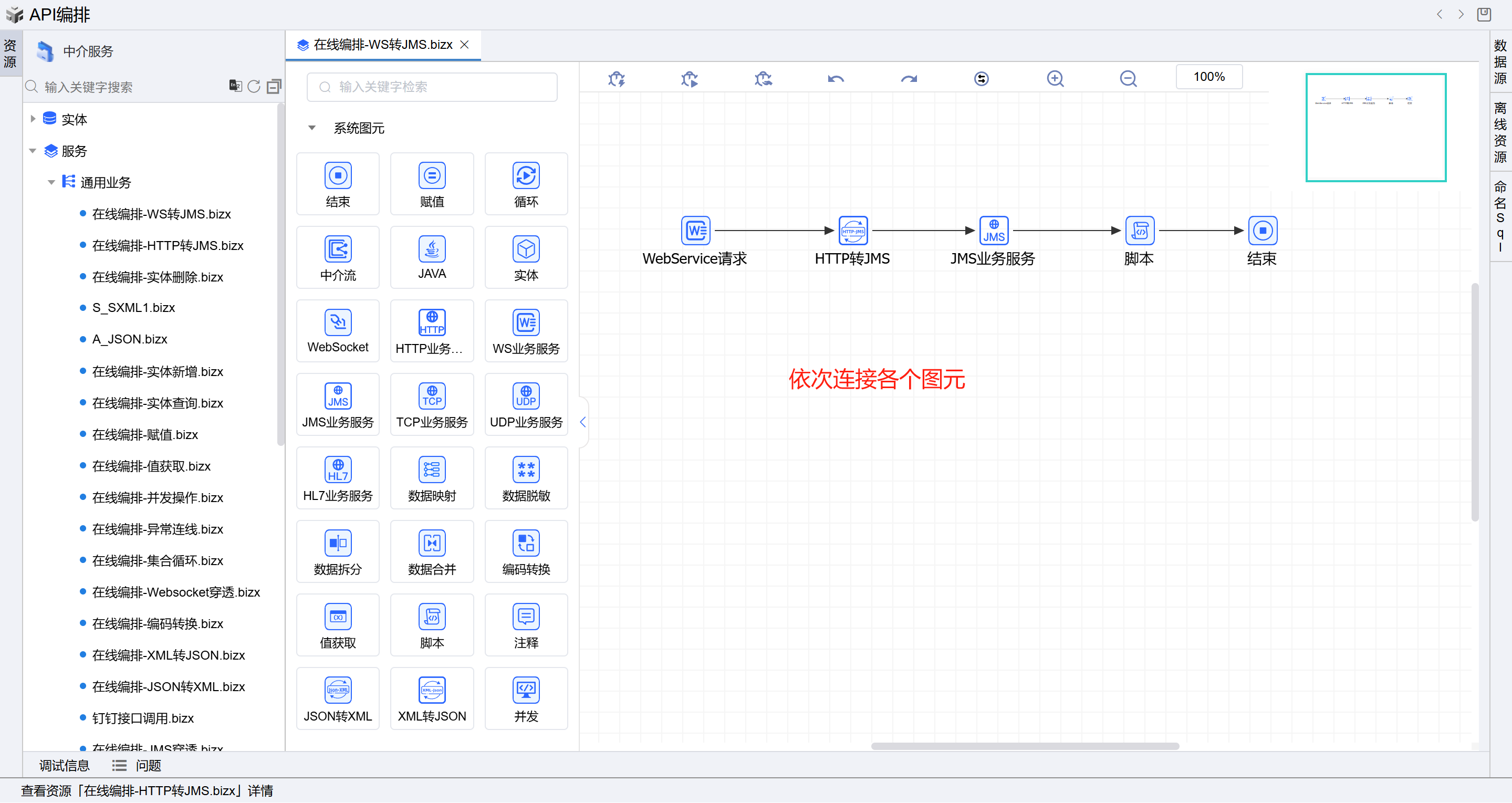
Task: Click the zoom out magnifier icon
Action: coord(1128,78)
